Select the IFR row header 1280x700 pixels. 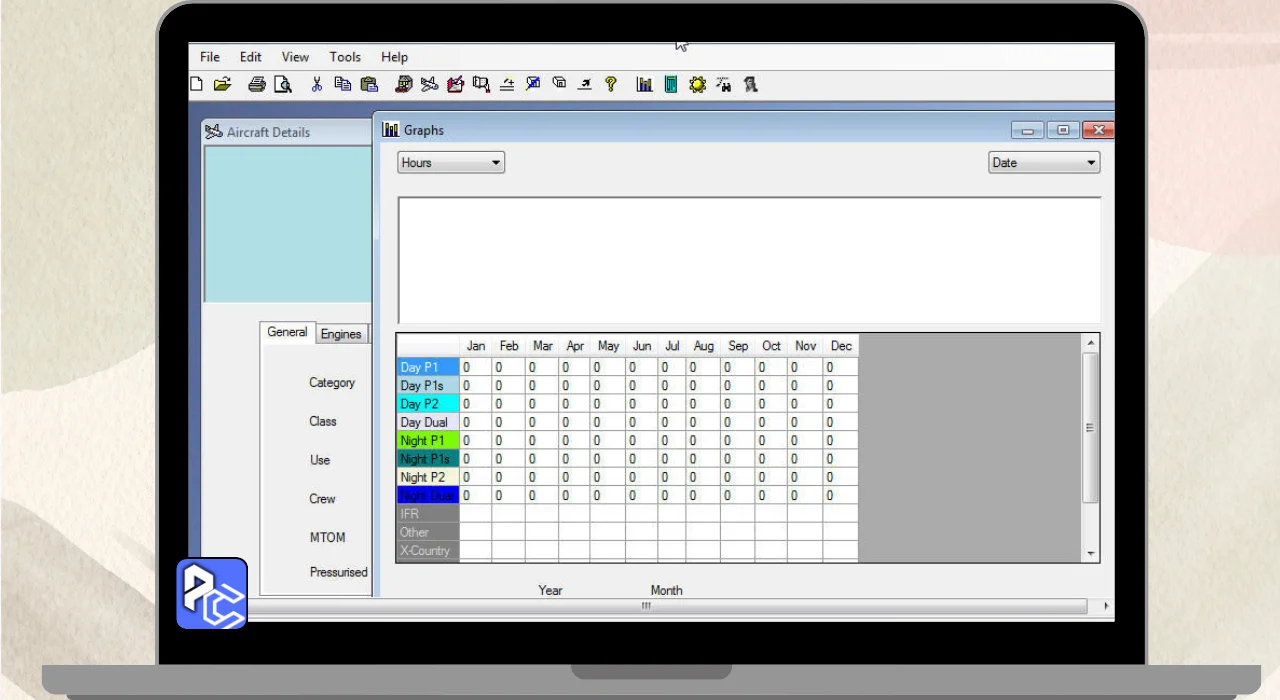pyautogui.click(x=428, y=513)
